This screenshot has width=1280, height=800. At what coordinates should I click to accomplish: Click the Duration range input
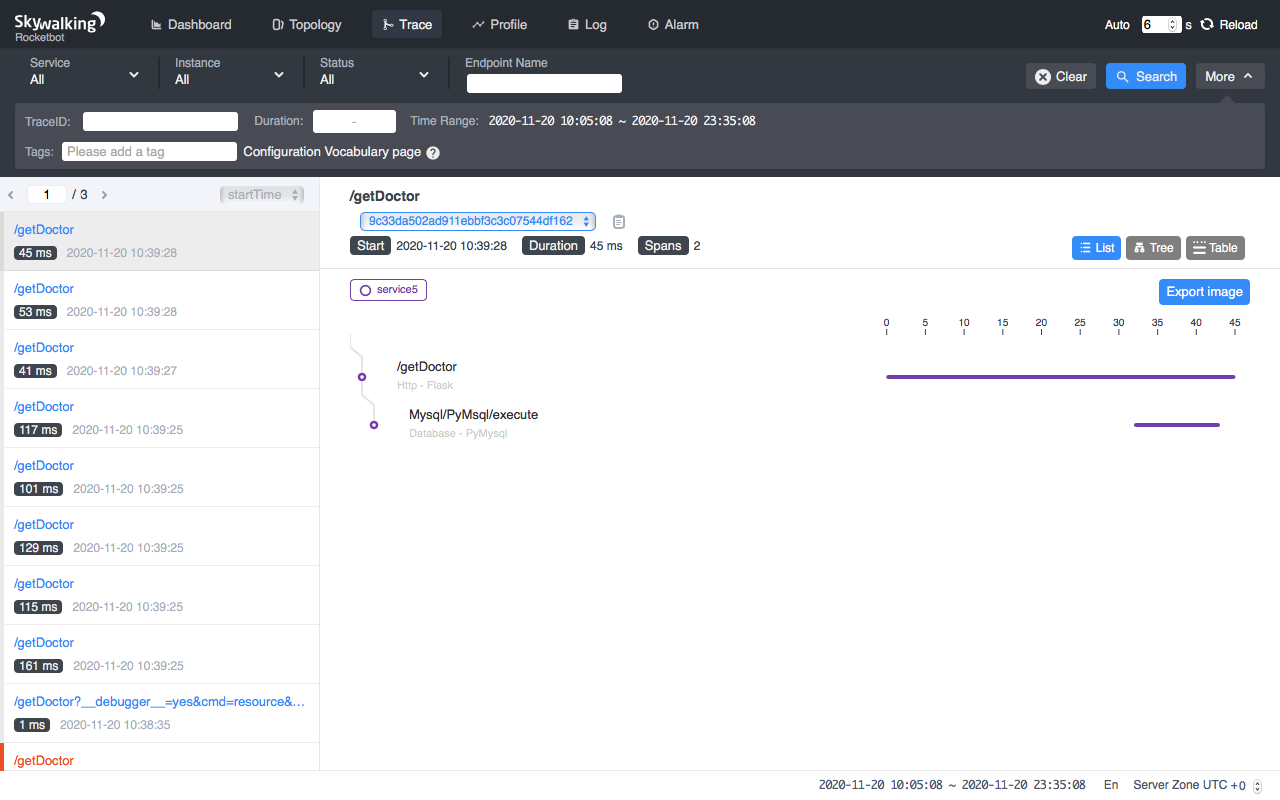coord(354,122)
